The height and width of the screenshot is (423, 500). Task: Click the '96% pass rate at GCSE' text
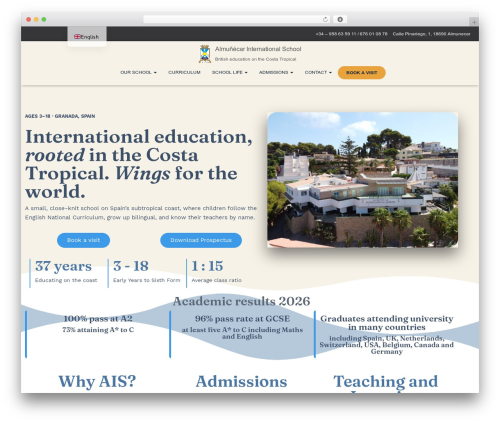pyautogui.click(x=242, y=319)
